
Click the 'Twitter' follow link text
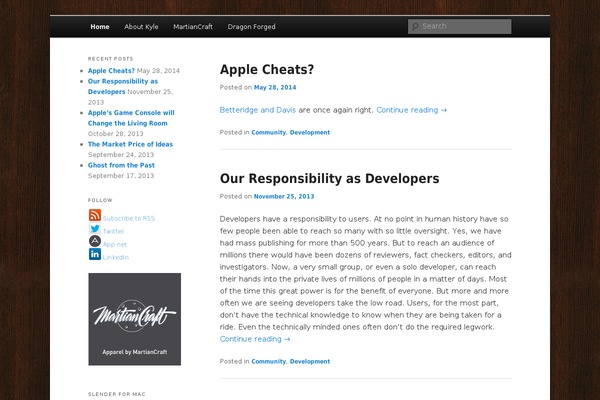pyautogui.click(x=113, y=232)
